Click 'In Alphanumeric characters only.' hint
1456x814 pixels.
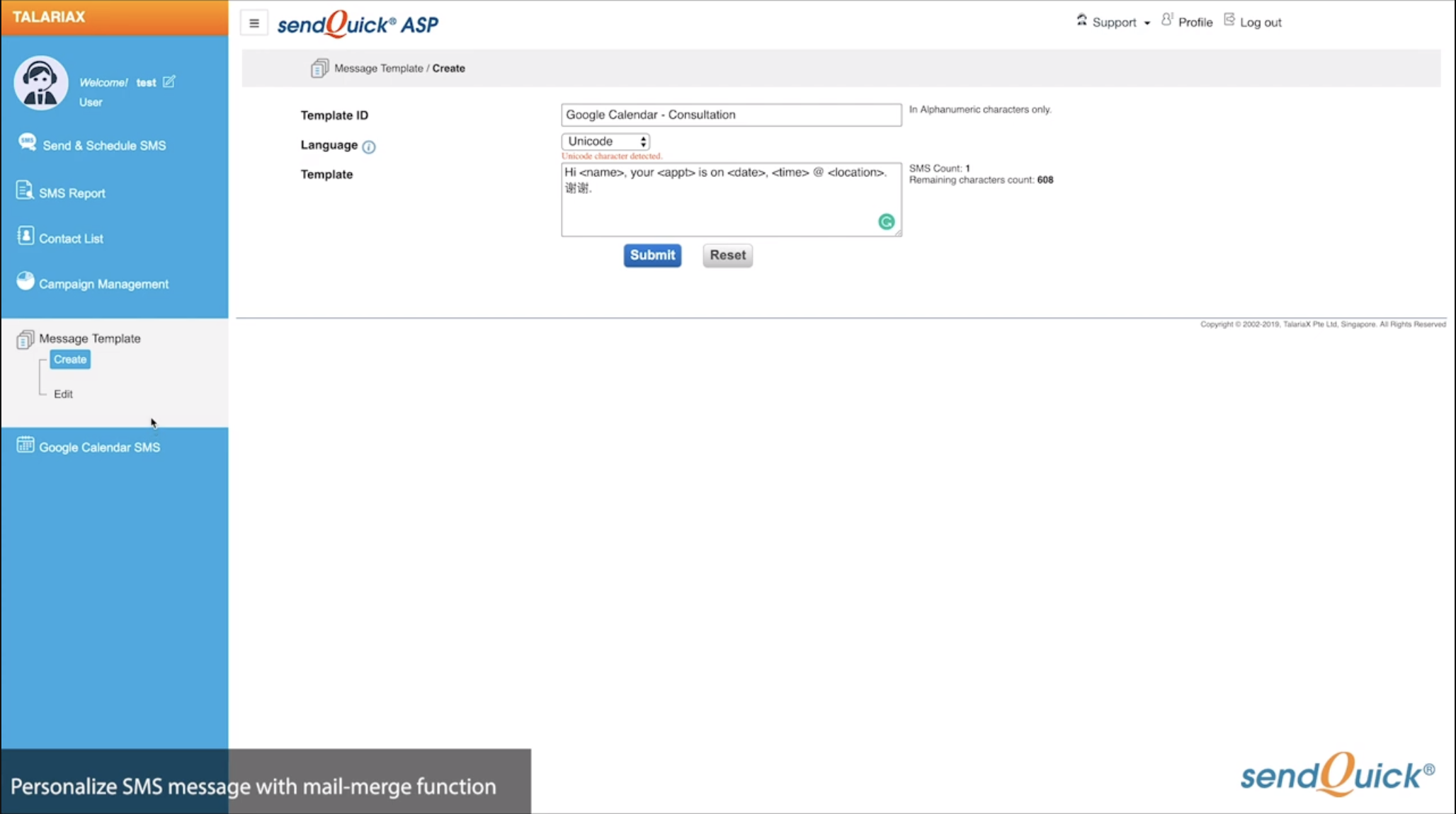[x=980, y=110]
